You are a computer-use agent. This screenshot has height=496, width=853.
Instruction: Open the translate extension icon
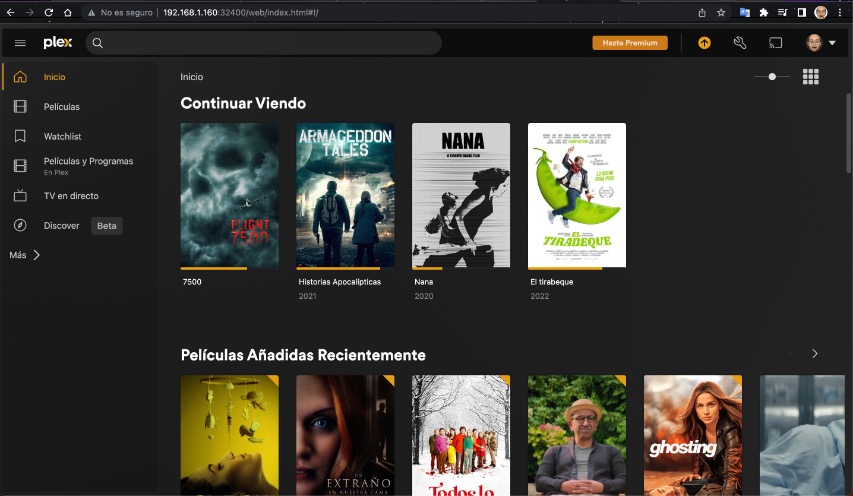745,13
